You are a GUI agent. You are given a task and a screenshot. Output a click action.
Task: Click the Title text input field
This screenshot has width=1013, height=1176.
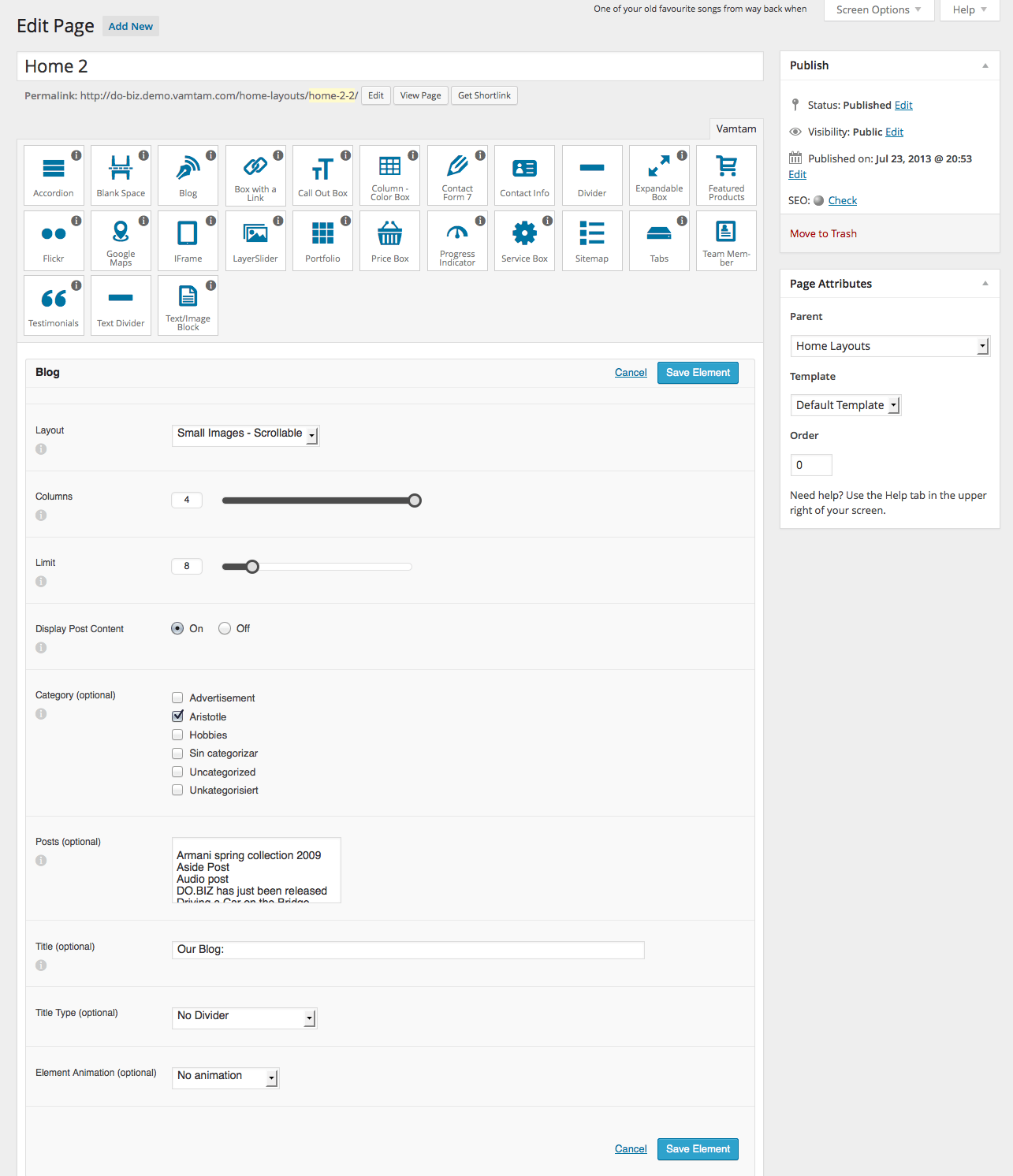point(408,950)
